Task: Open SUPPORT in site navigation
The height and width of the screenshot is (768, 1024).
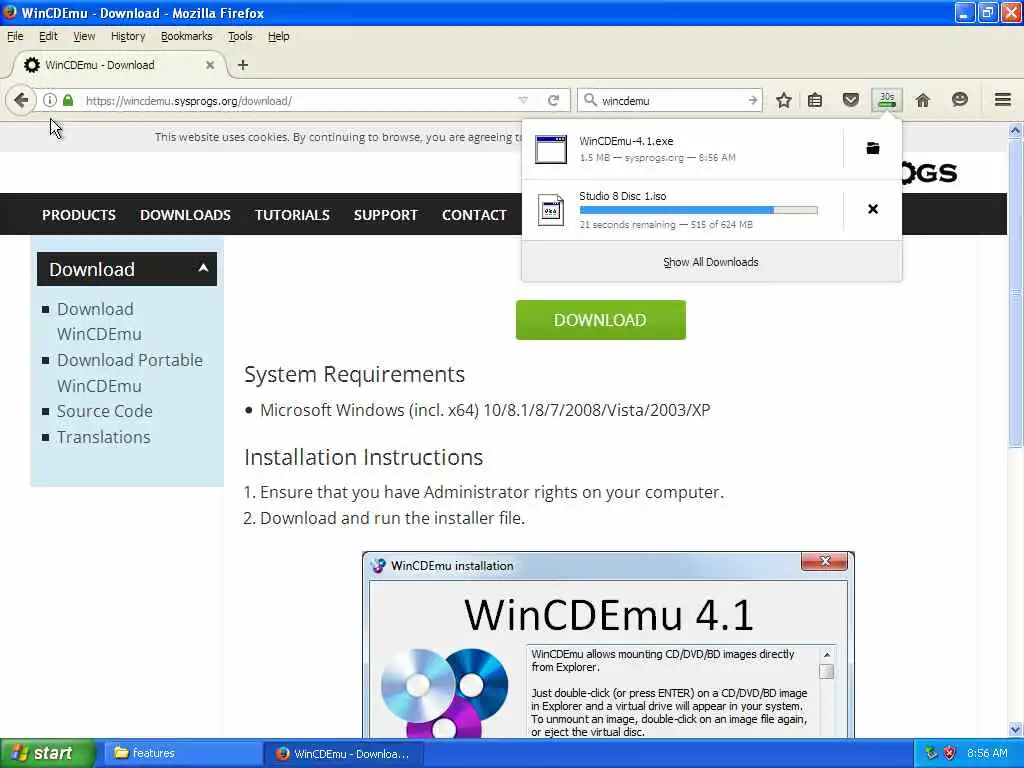Action: coord(385,215)
